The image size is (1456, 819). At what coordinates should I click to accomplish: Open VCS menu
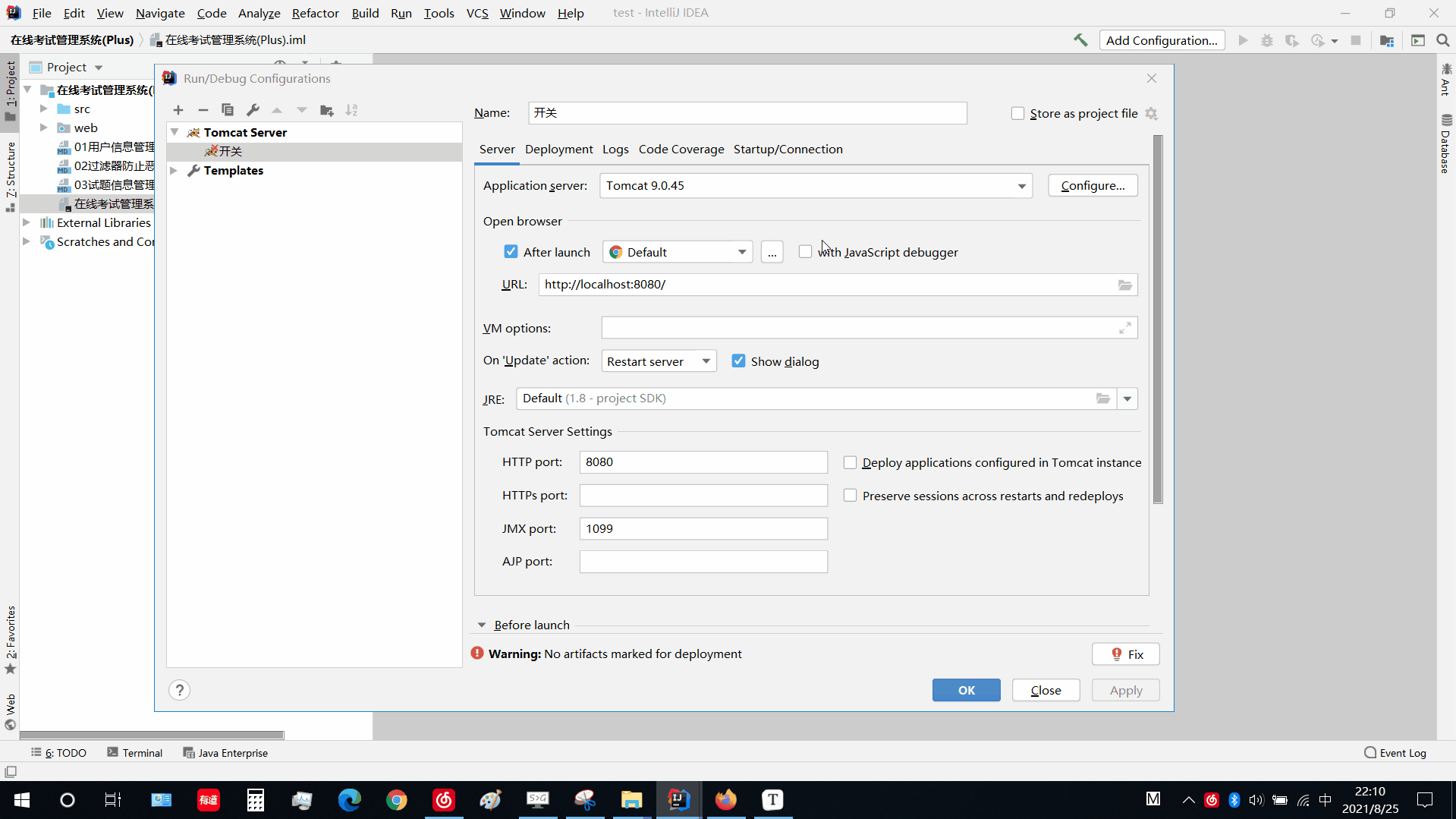pyautogui.click(x=477, y=13)
